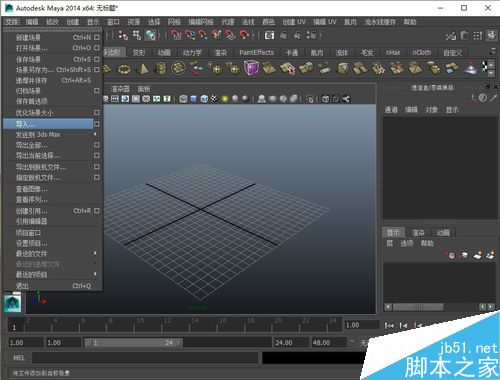Open option box for 导出全部
500x380 pixels.
[x=97, y=145]
